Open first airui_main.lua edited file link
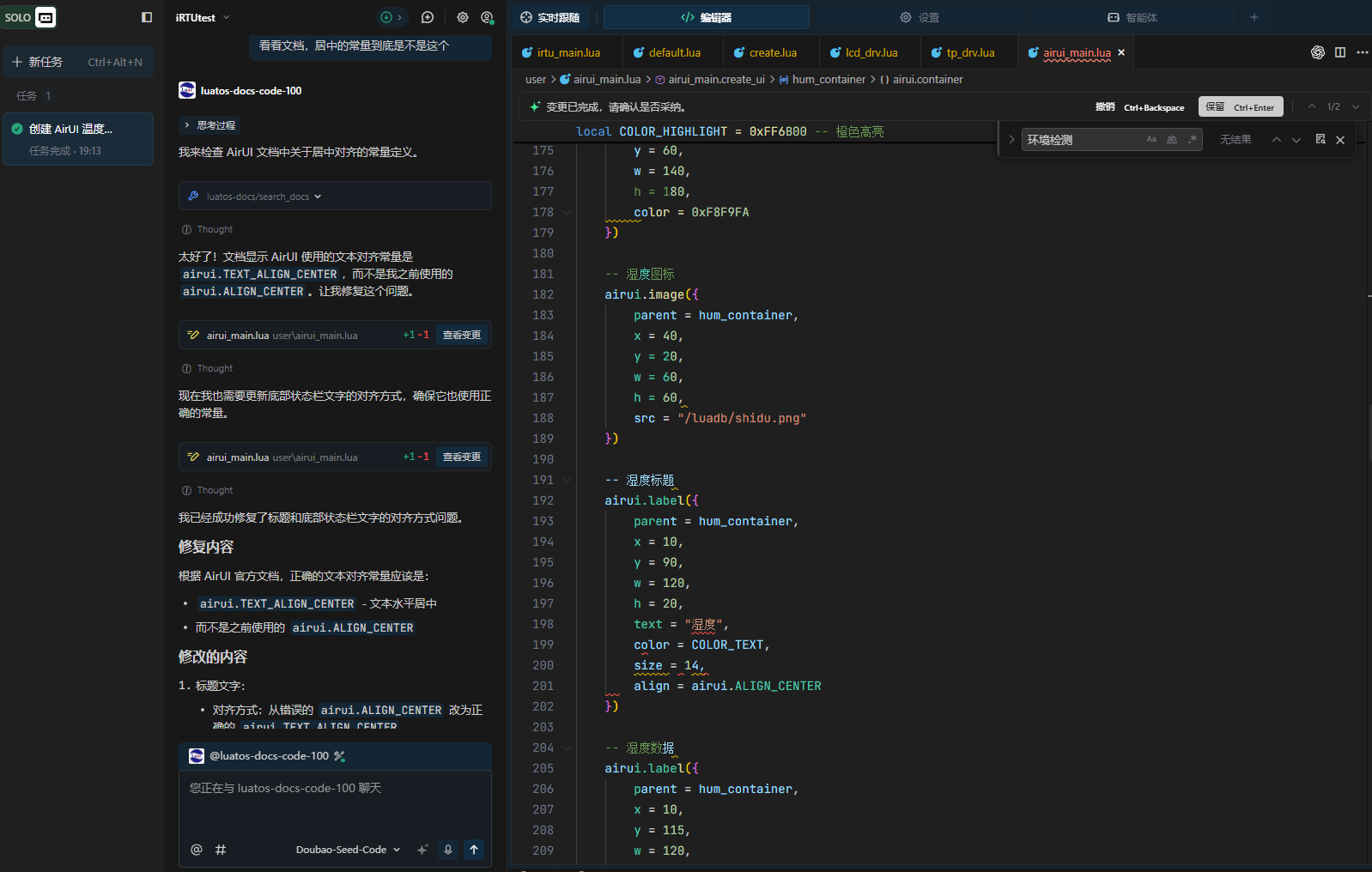1372x872 pixels. [238, 336]
